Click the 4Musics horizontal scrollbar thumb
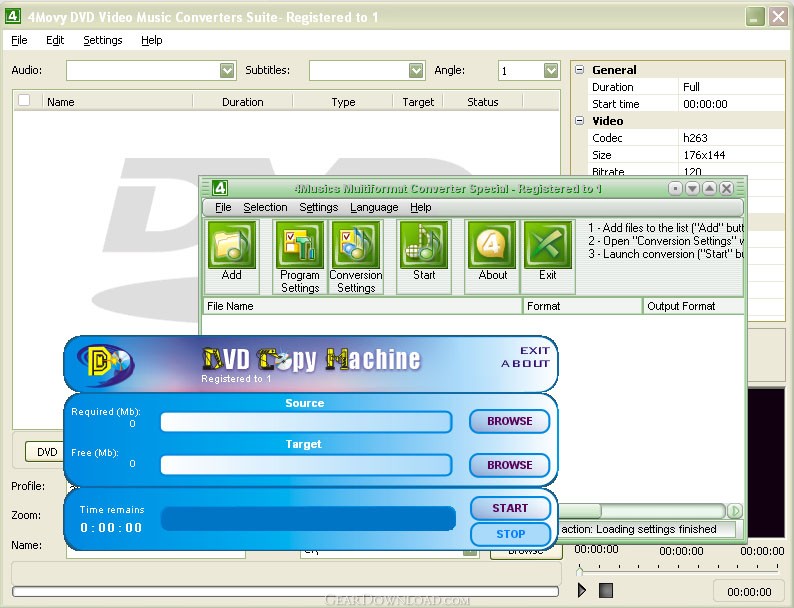The image size is (794, 608). point(579,510)
